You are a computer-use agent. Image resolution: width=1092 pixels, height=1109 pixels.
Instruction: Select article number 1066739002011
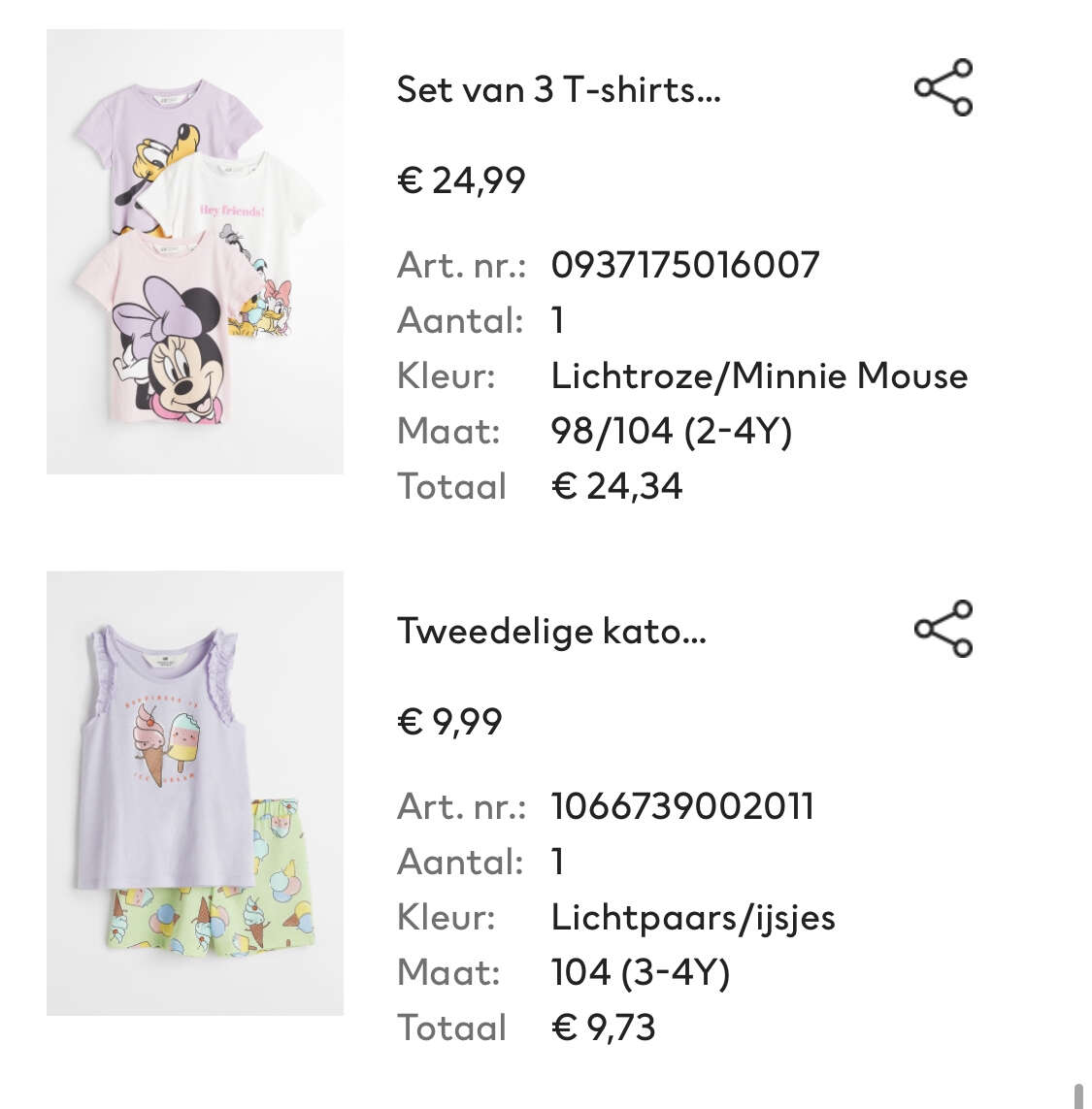(682, 807)
